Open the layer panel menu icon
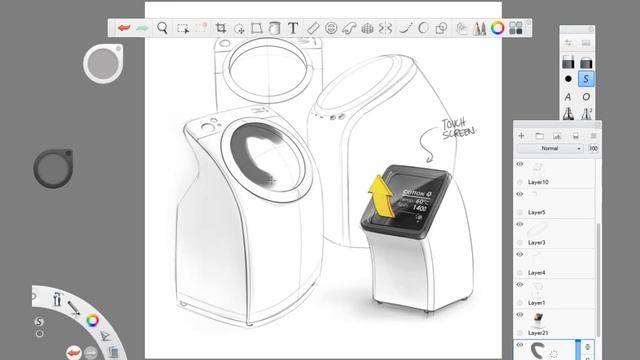 coord(593,136)
